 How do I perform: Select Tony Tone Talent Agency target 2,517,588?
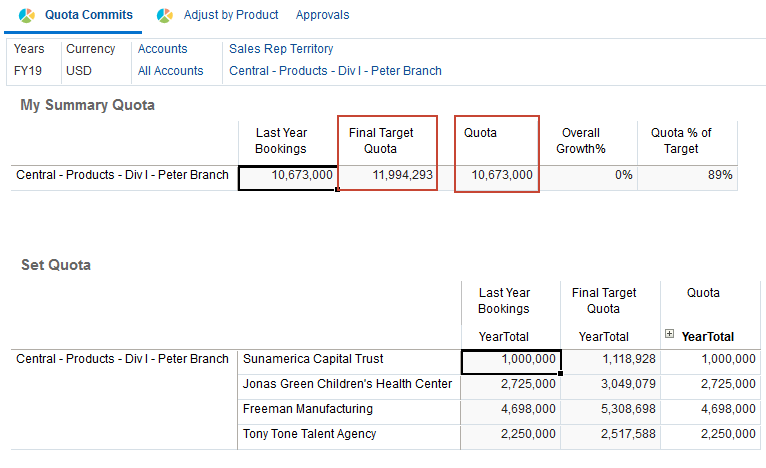[x=610, y=435]
